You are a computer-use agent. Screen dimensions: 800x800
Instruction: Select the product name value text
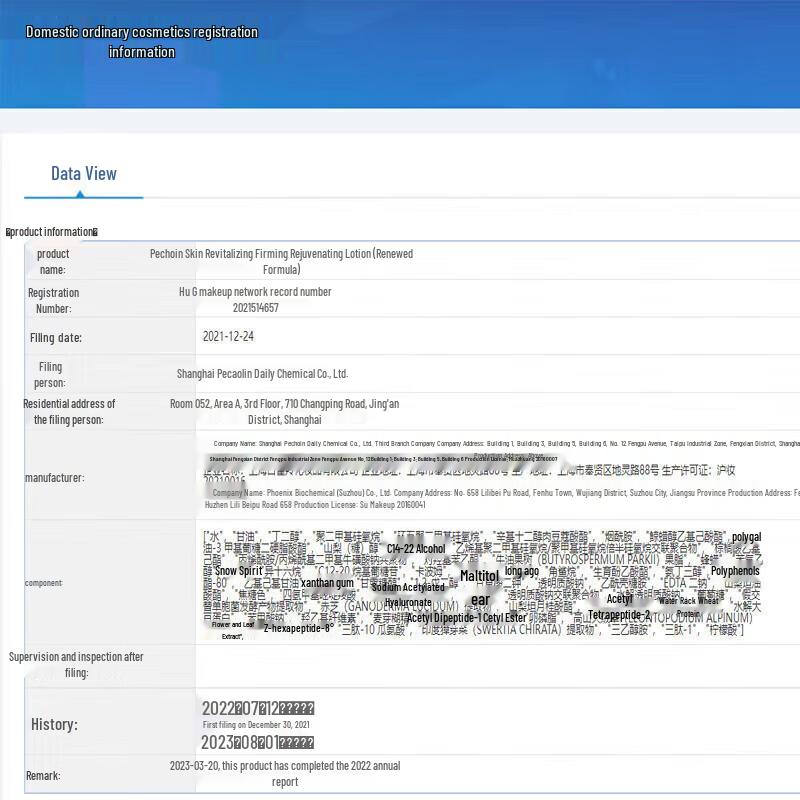[281, 261]
